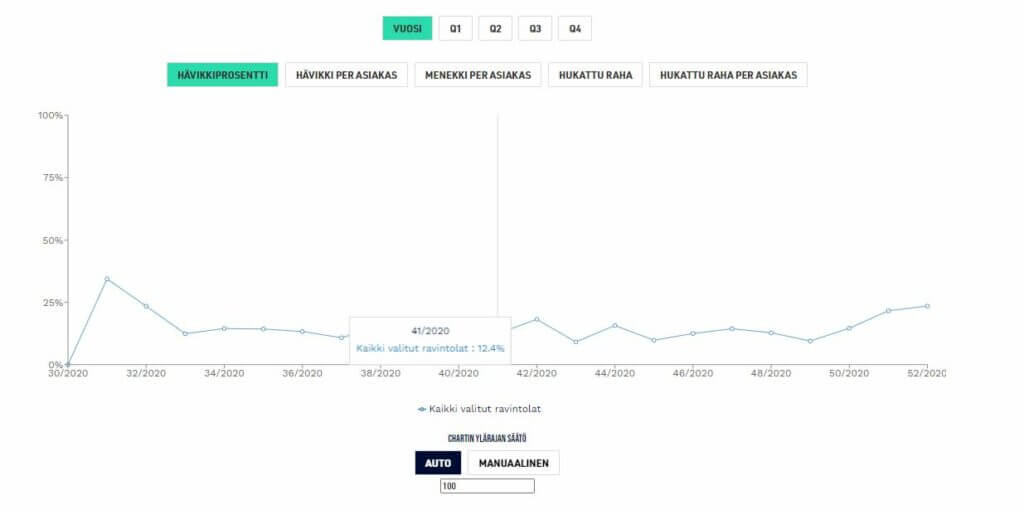The image size is (1024, 510).
Task: Click the data point at week 32/2020
Action: (146, 306)
